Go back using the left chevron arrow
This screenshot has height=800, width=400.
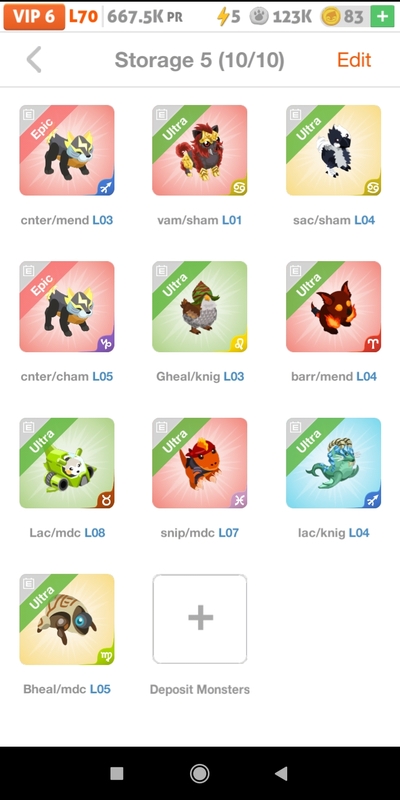pyautogui.click(x=34, y=60)
